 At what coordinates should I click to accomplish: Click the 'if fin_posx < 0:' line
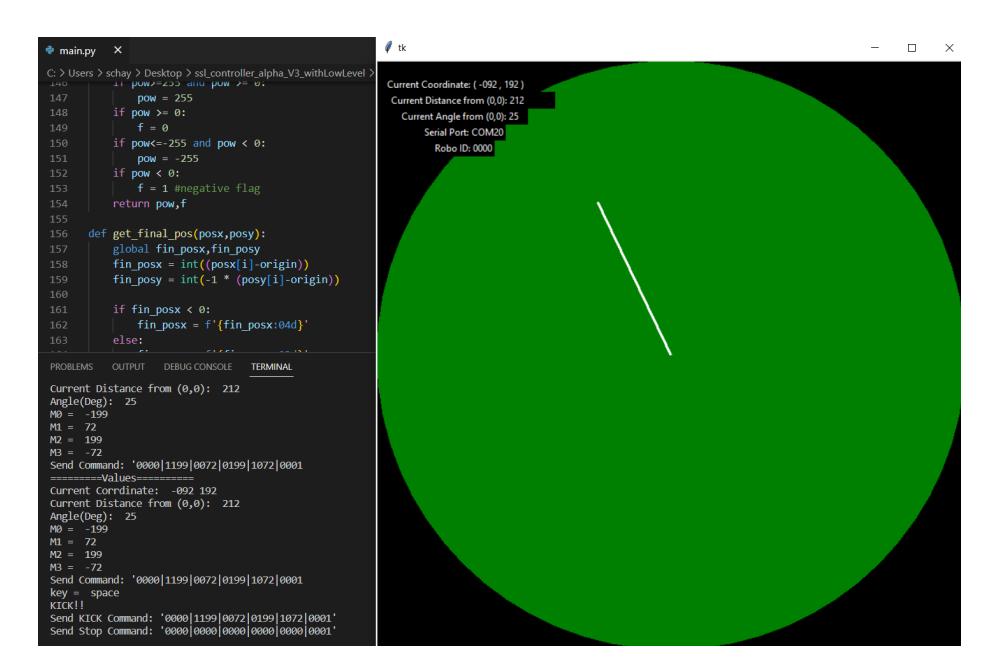(x=161, y=309)
